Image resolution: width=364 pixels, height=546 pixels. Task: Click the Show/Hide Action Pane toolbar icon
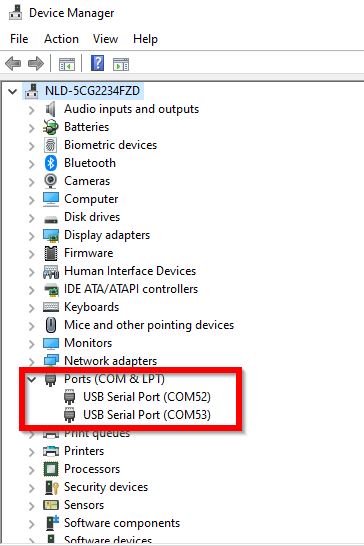click(121, 64)
